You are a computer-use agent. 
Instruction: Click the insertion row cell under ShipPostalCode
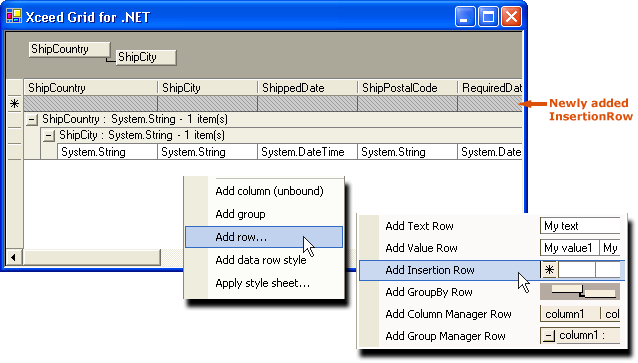coord(407,104)
